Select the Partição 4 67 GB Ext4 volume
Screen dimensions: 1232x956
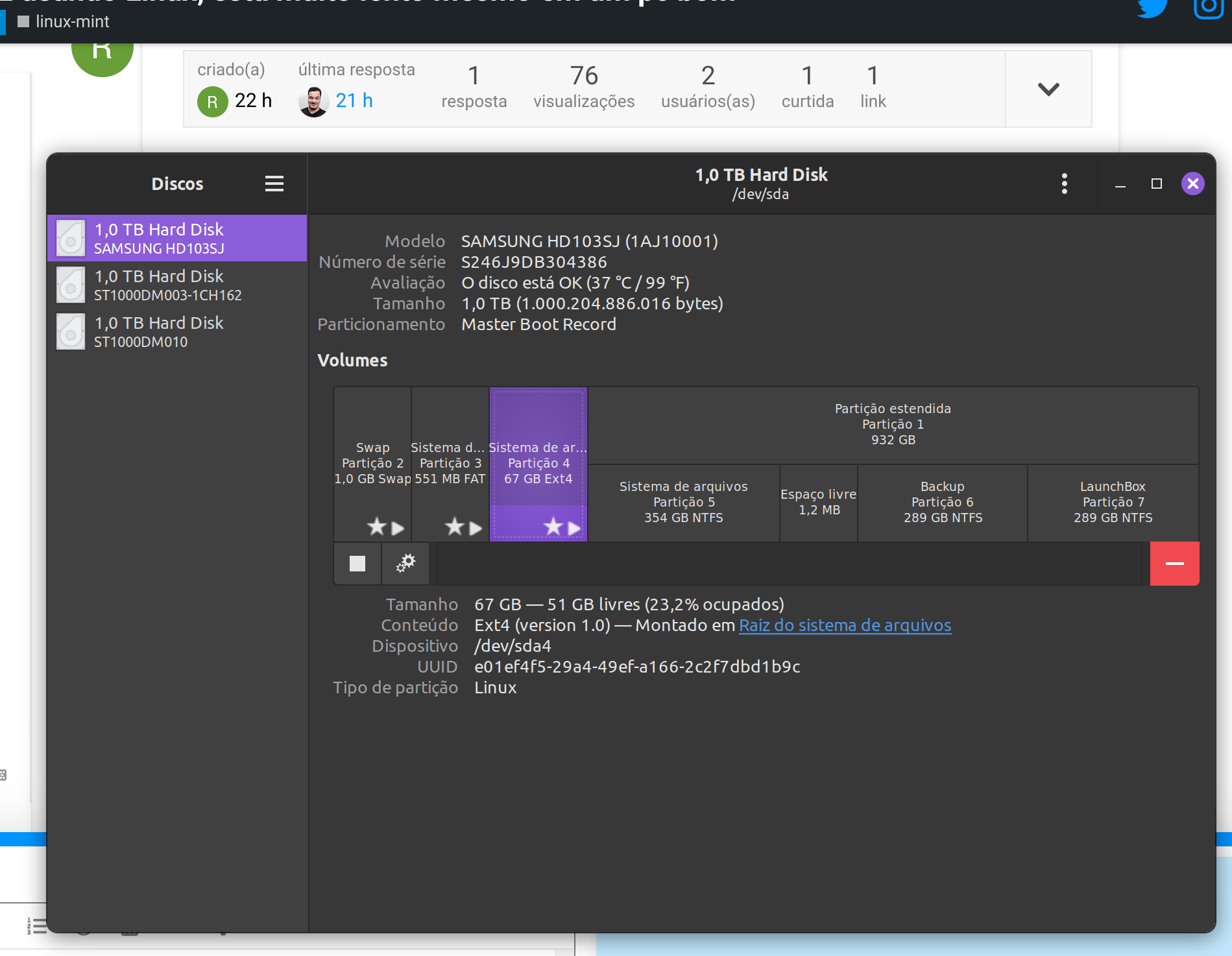(538, 464)
